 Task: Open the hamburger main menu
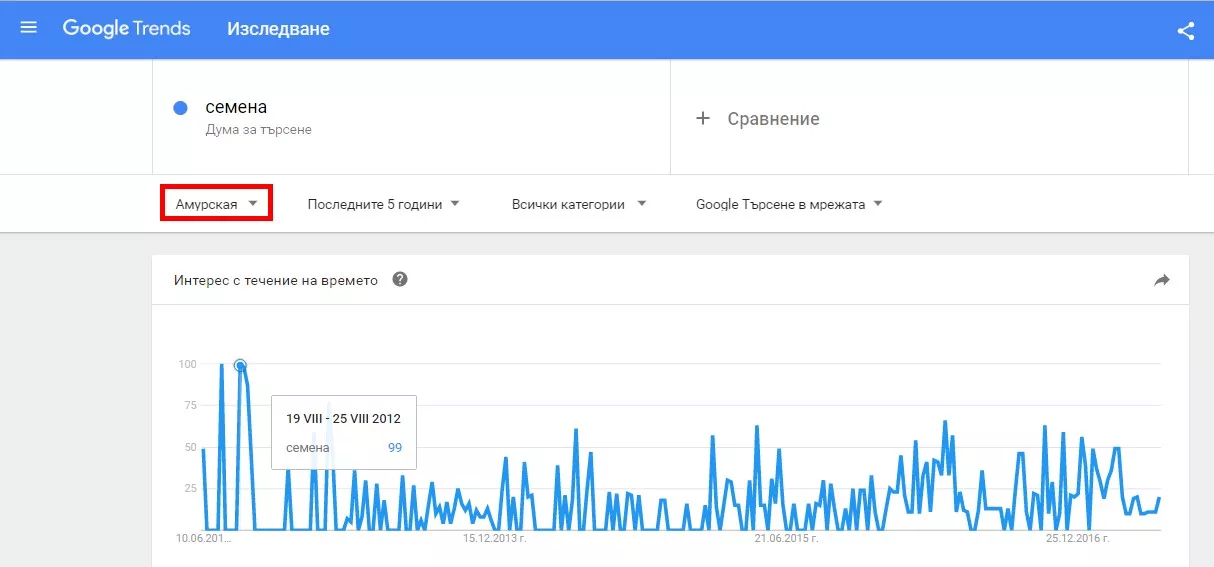click(29, 28)
